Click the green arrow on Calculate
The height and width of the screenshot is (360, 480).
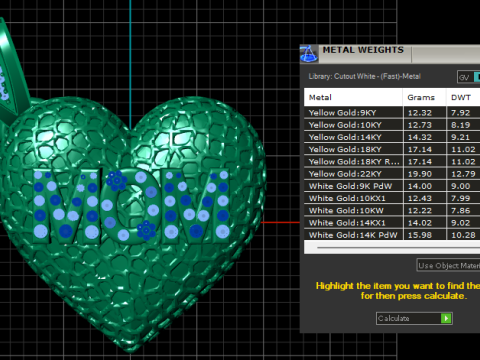446,318
